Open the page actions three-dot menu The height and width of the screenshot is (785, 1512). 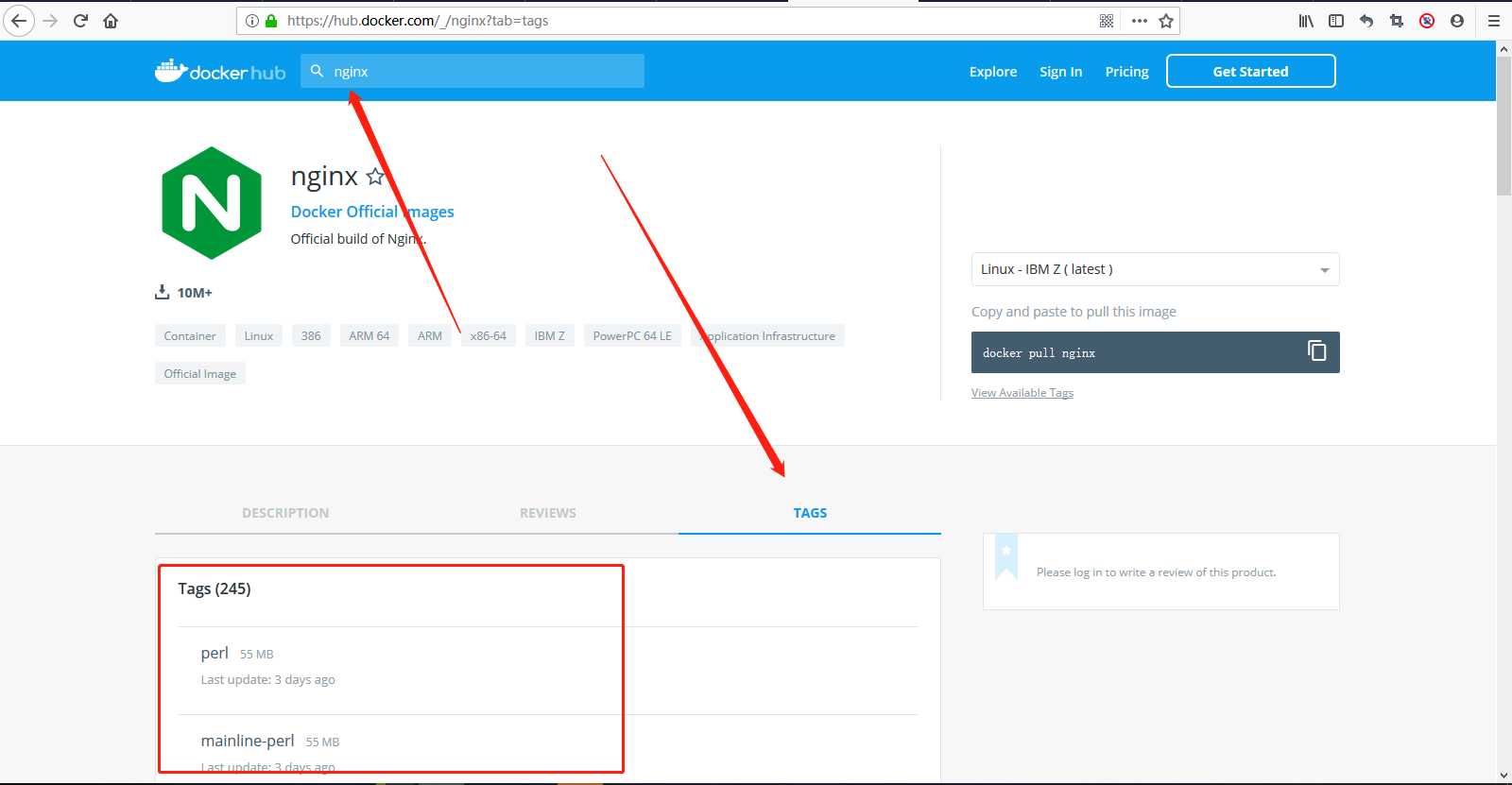click(1140, 21)
